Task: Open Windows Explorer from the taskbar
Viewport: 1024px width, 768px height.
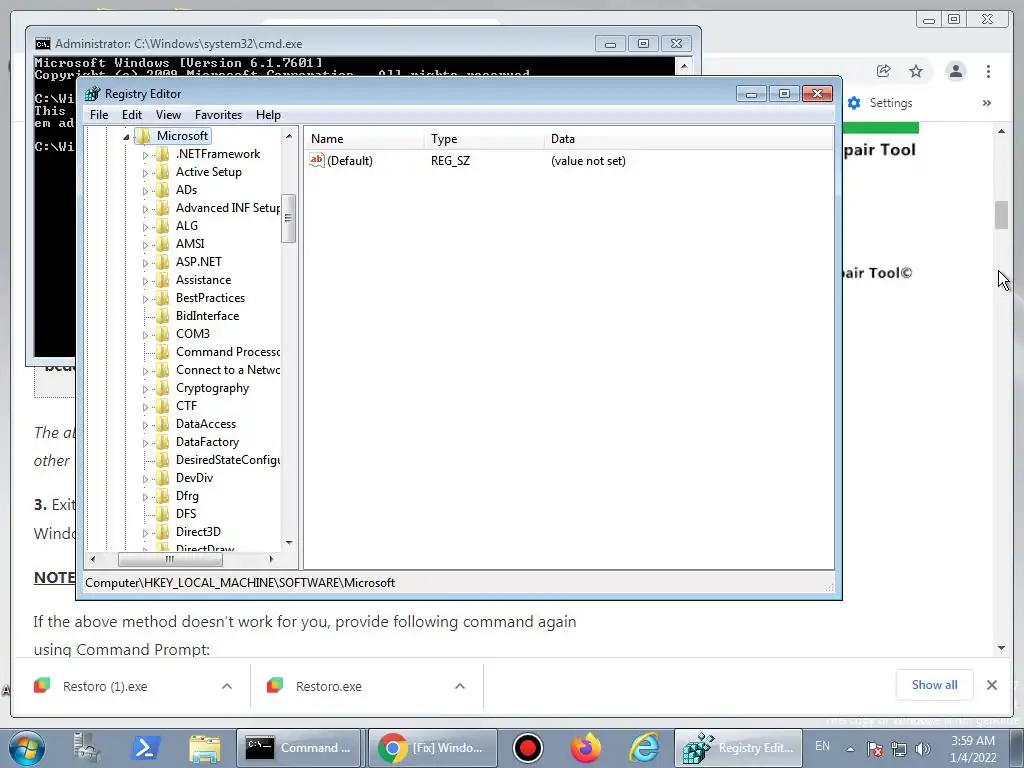Action: pos(204,748)
